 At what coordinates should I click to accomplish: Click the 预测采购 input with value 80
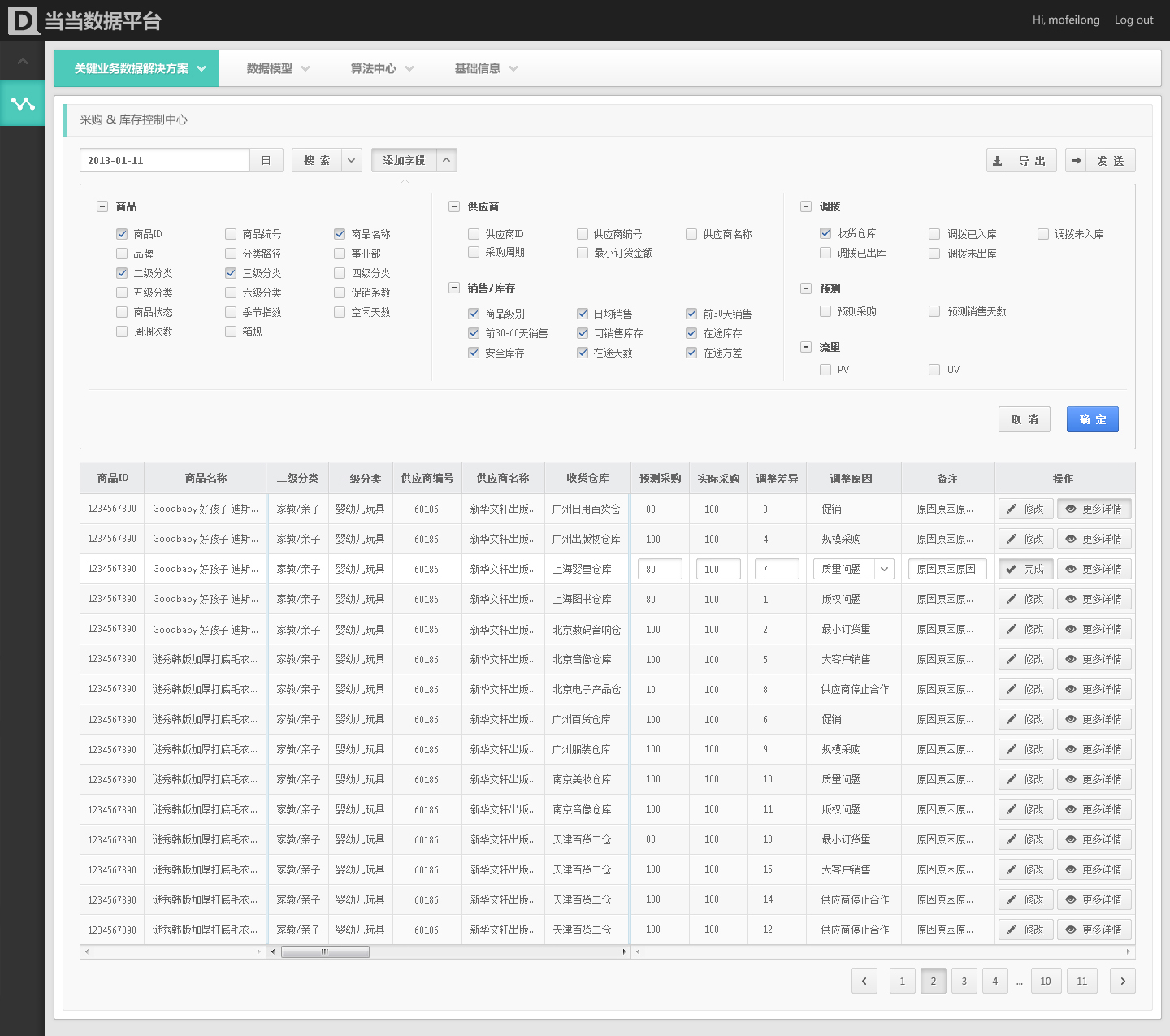pyautogui.click(x=660, y=569)
